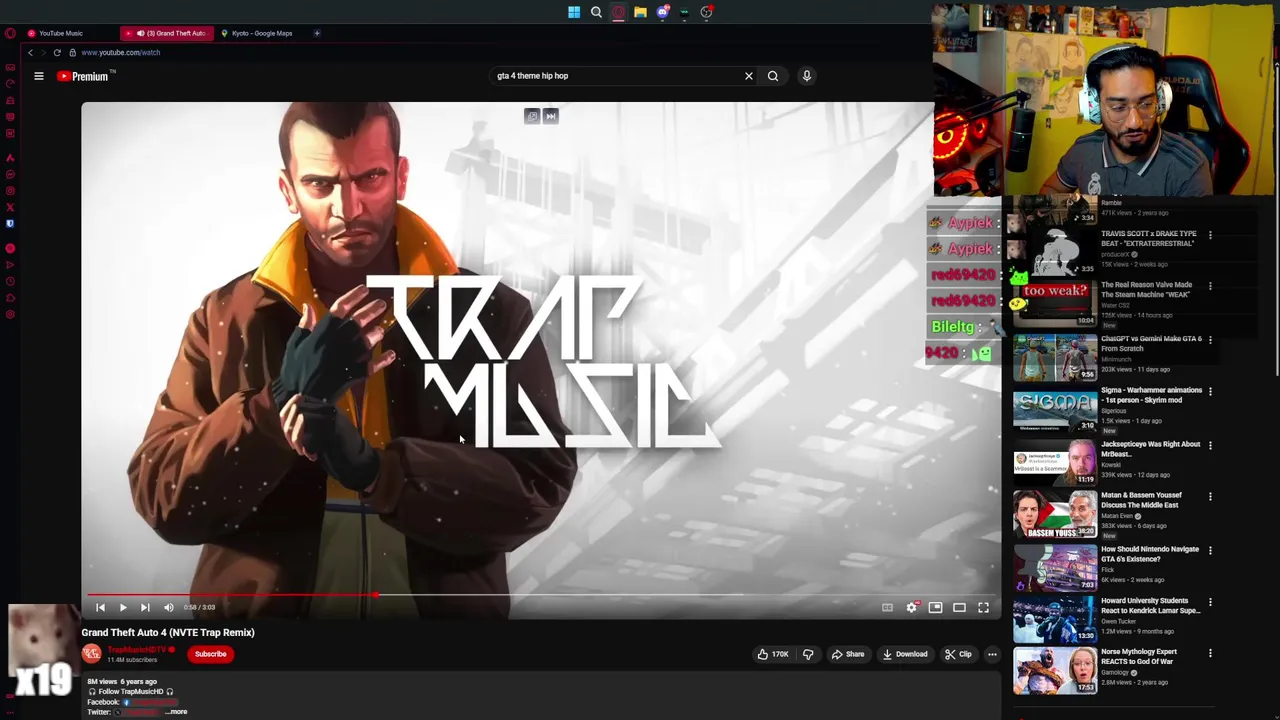
Task: Click inside the 'gta 4 theme hip hop' search field
Action: [x=615, y=76]
